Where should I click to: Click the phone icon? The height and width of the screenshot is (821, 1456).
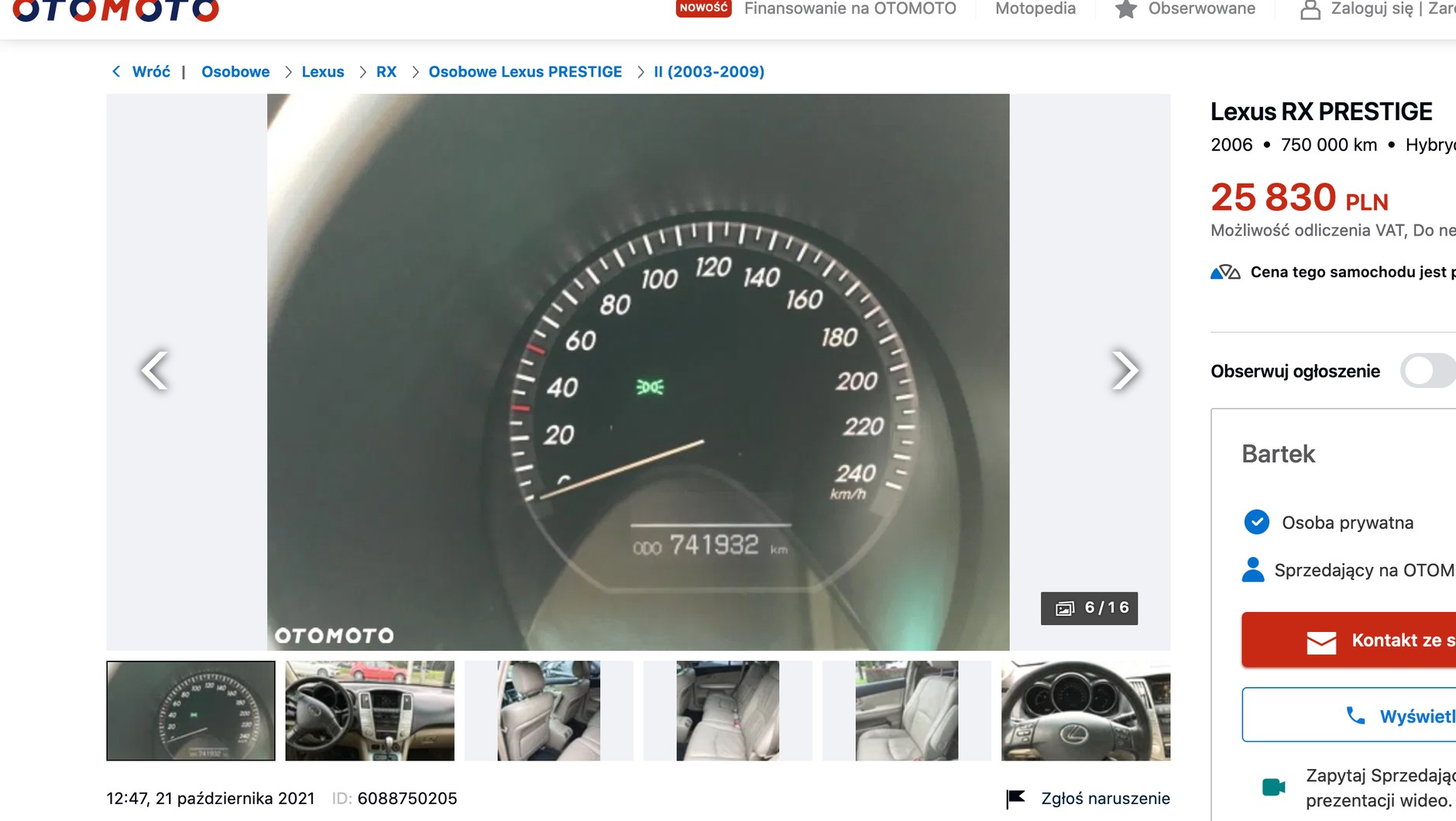(1355, 716)
